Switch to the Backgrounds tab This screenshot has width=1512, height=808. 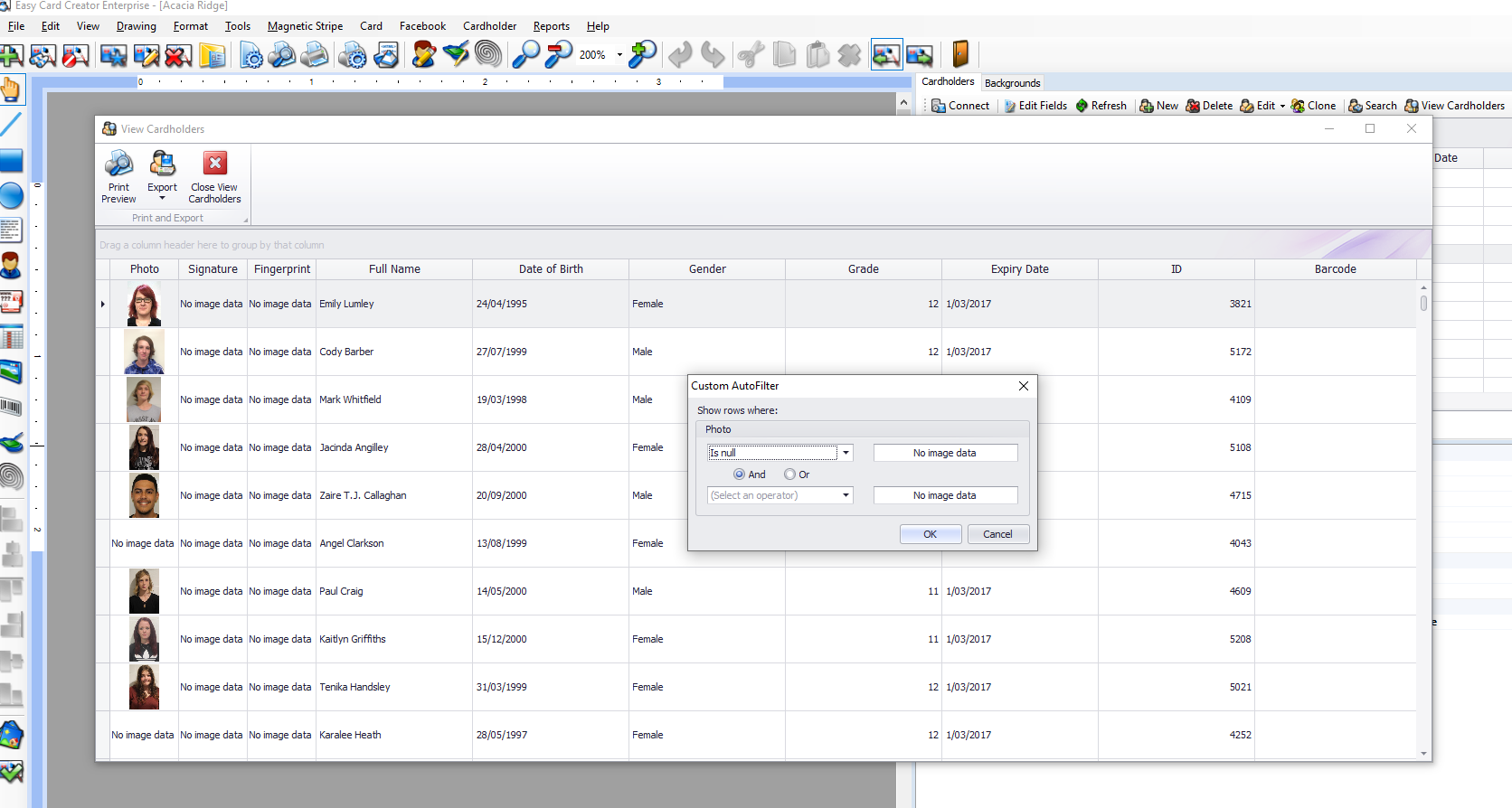click(x=1012, y=83)
